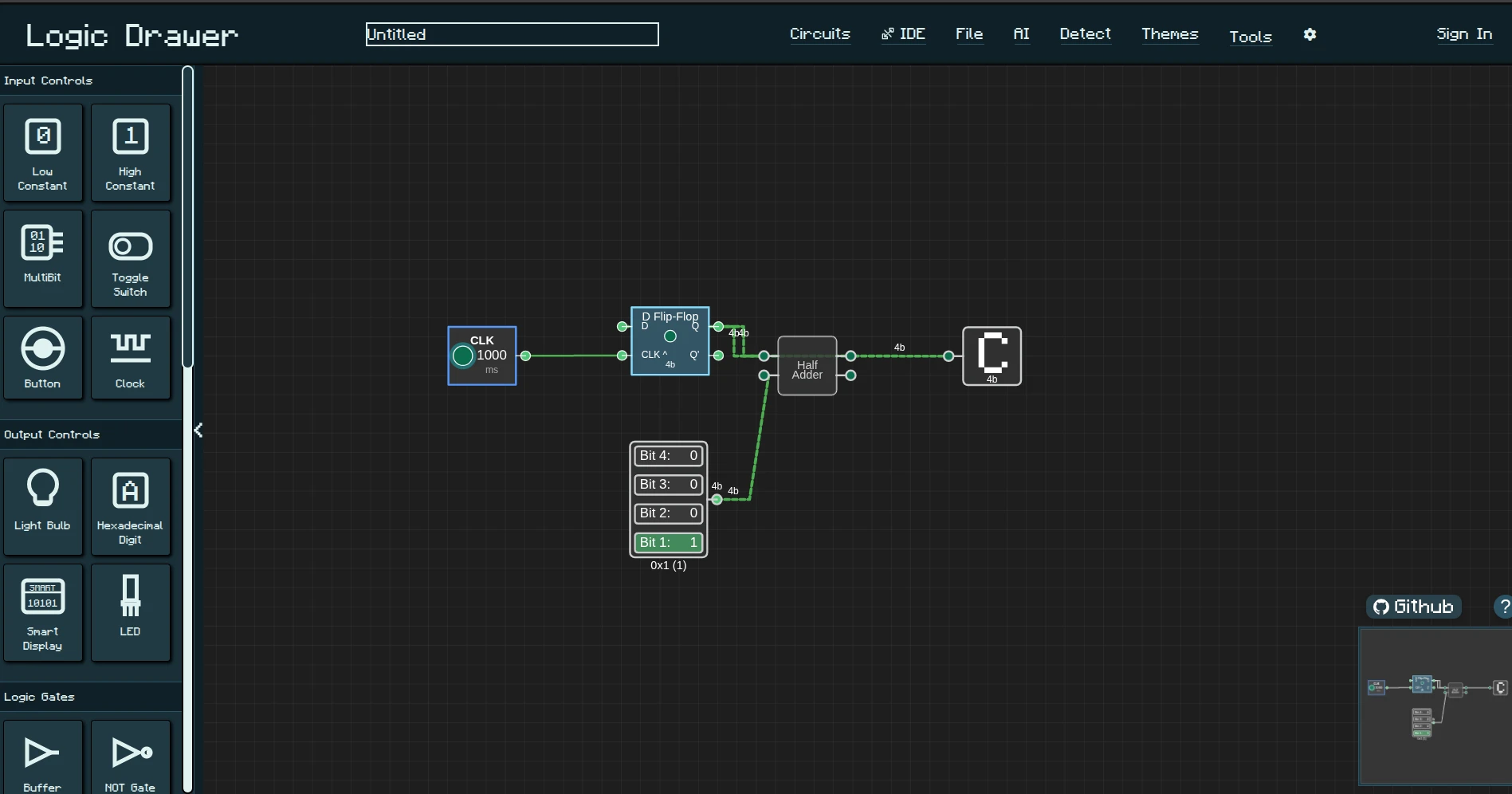This screenshot has height=794, width=1512.
Task: Add a MultiBit input control
Action: click(43, 258)
